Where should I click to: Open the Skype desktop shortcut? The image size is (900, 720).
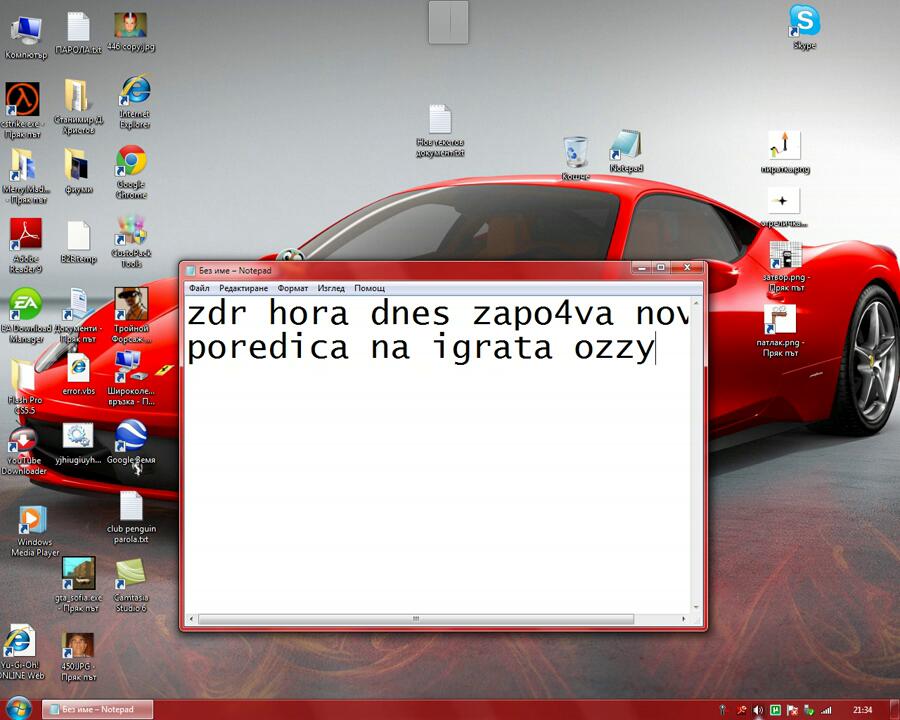pos(804,22)
